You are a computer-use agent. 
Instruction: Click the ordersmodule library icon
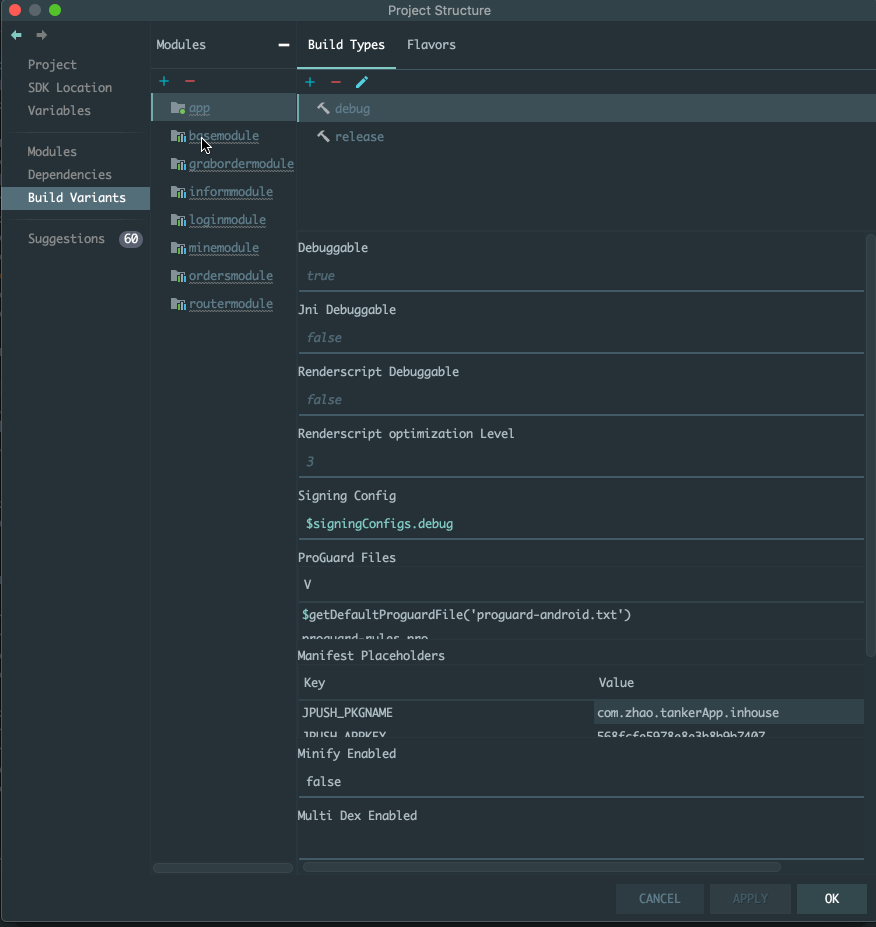(178, 275)
